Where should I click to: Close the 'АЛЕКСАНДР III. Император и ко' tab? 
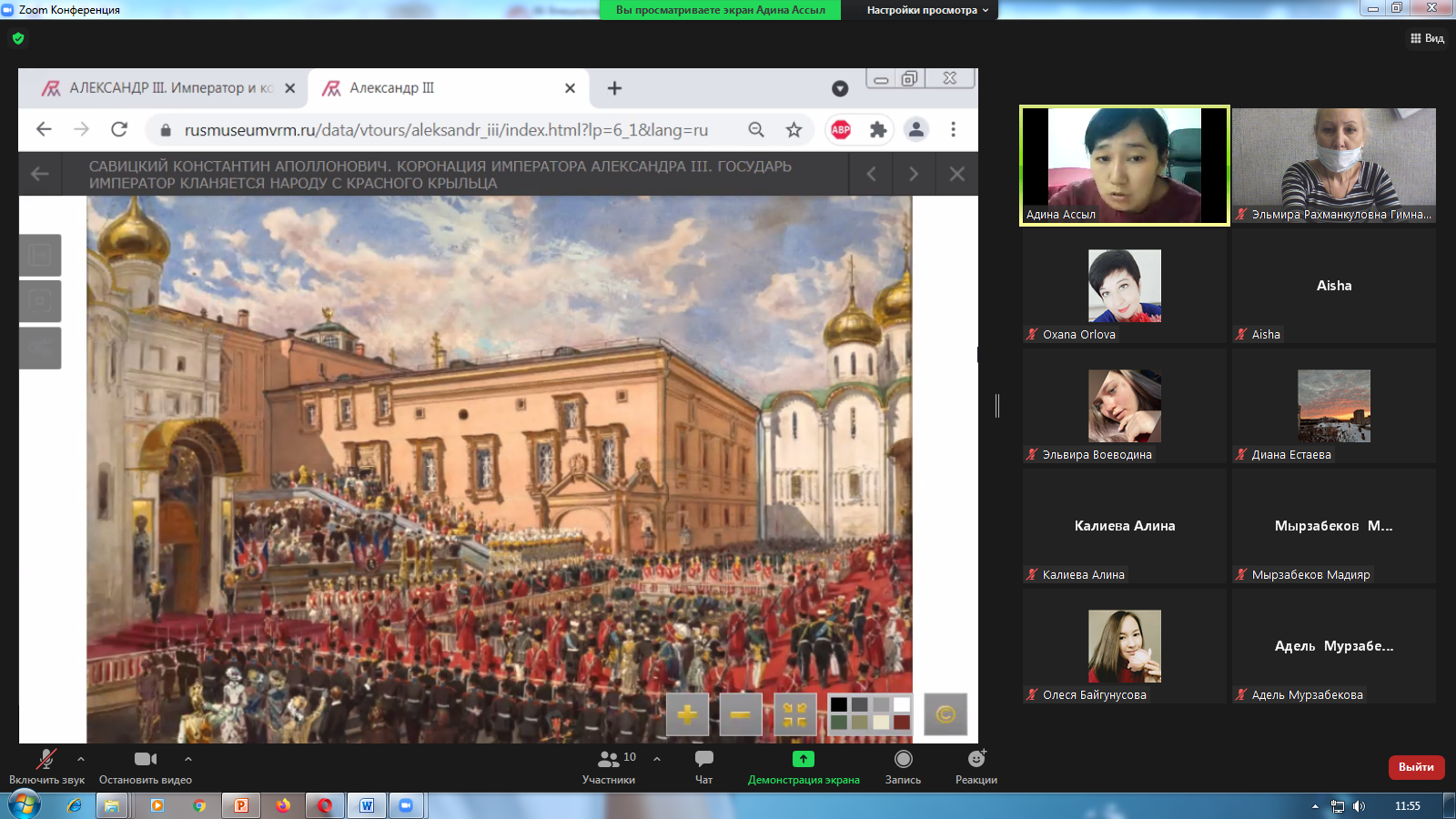click(x=289, y=88)
